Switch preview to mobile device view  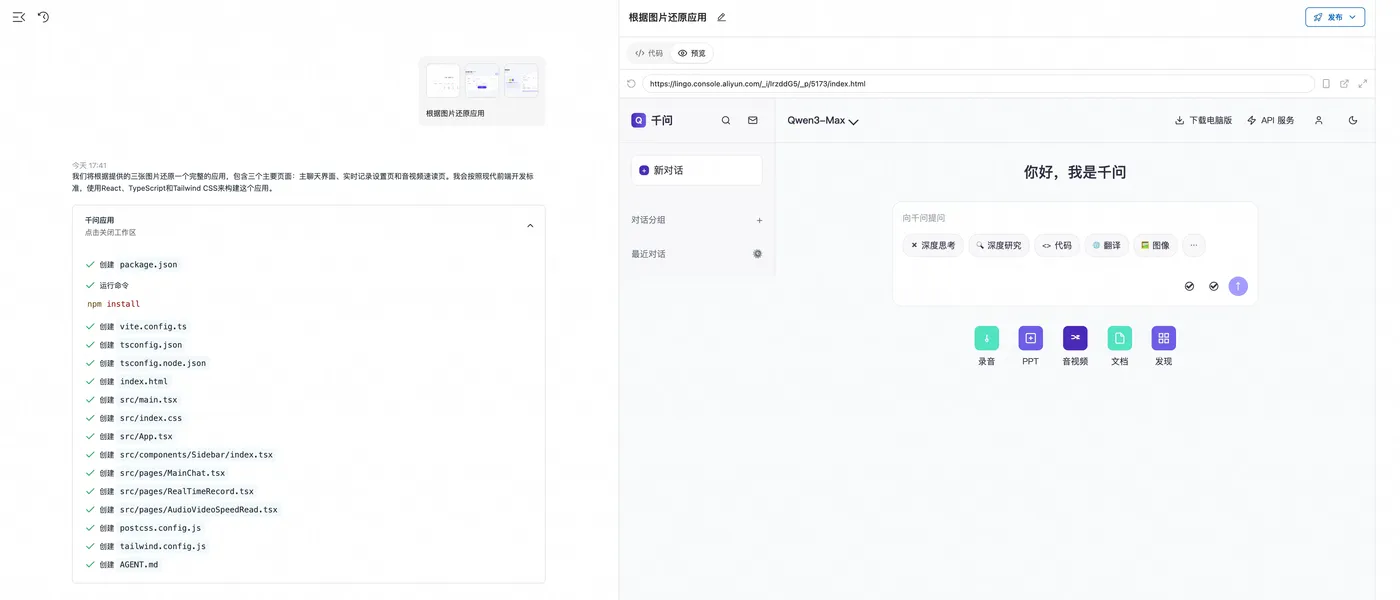coord(1326,84)
